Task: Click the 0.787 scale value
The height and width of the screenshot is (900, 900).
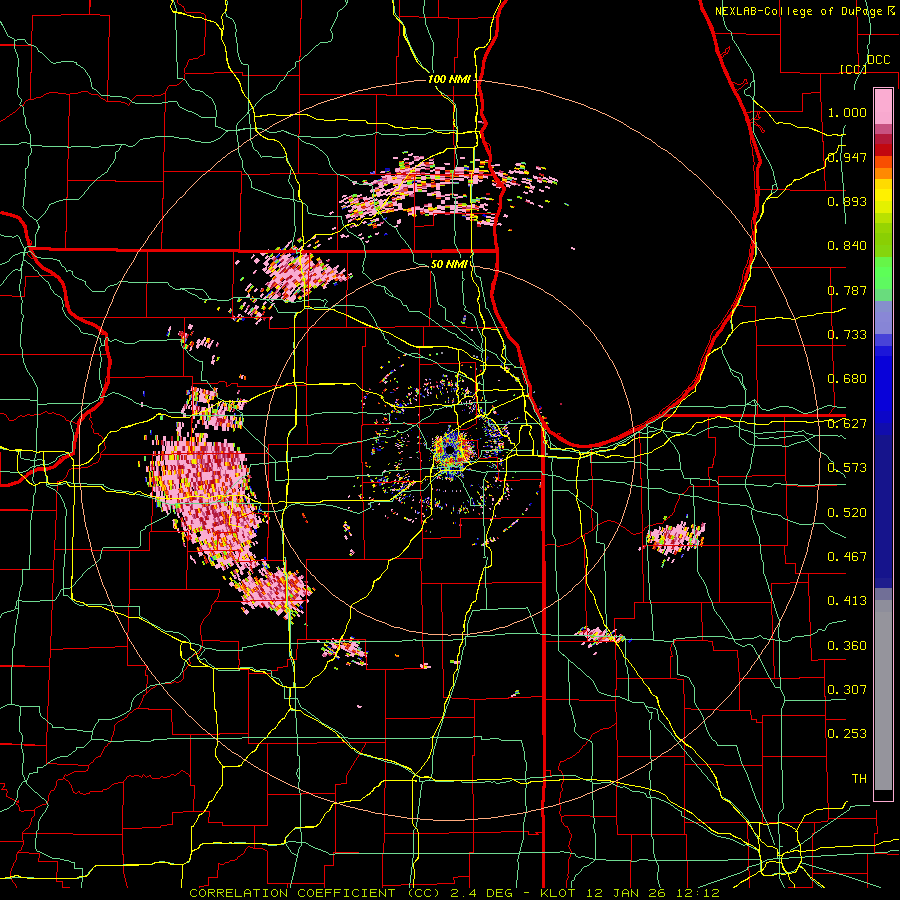Action: [x=847, y=290]
